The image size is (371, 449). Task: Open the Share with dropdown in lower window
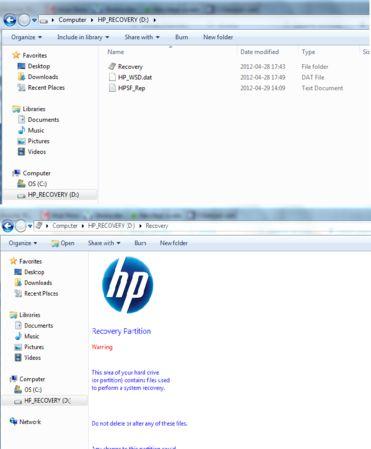[104, 243]
